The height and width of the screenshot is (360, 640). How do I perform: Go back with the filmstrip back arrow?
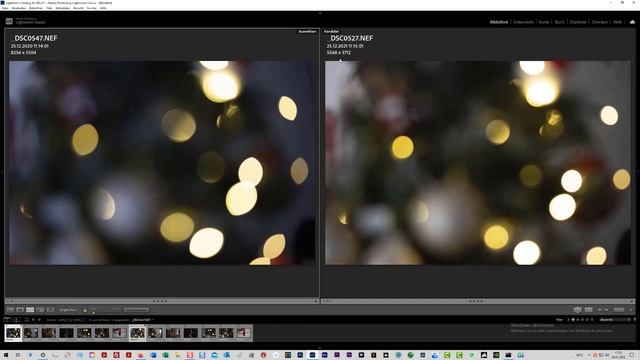pos(33,320)
